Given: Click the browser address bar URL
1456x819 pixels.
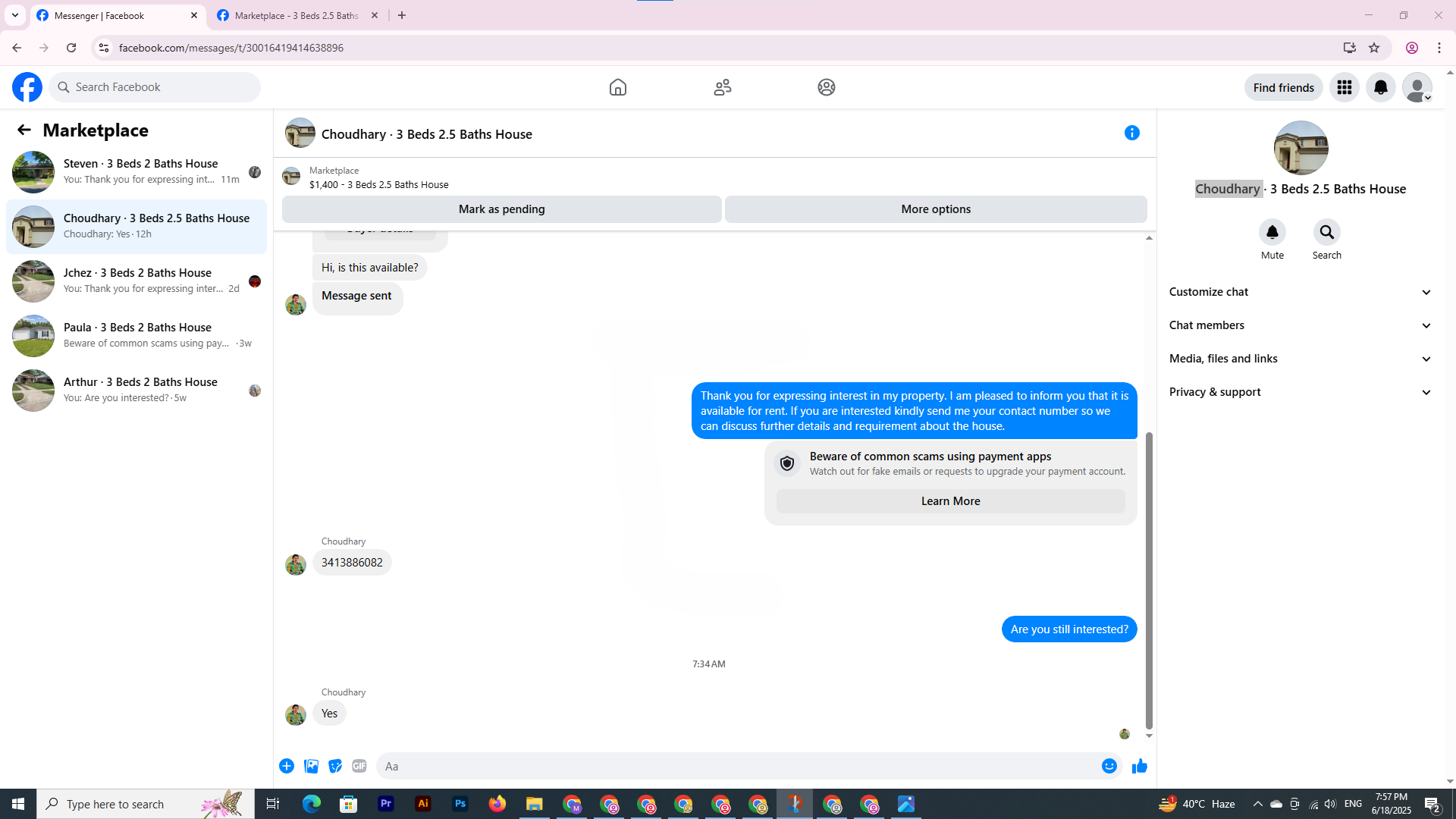Looking at the screenshot, I should pyautogui.click(x=231, y=48).
